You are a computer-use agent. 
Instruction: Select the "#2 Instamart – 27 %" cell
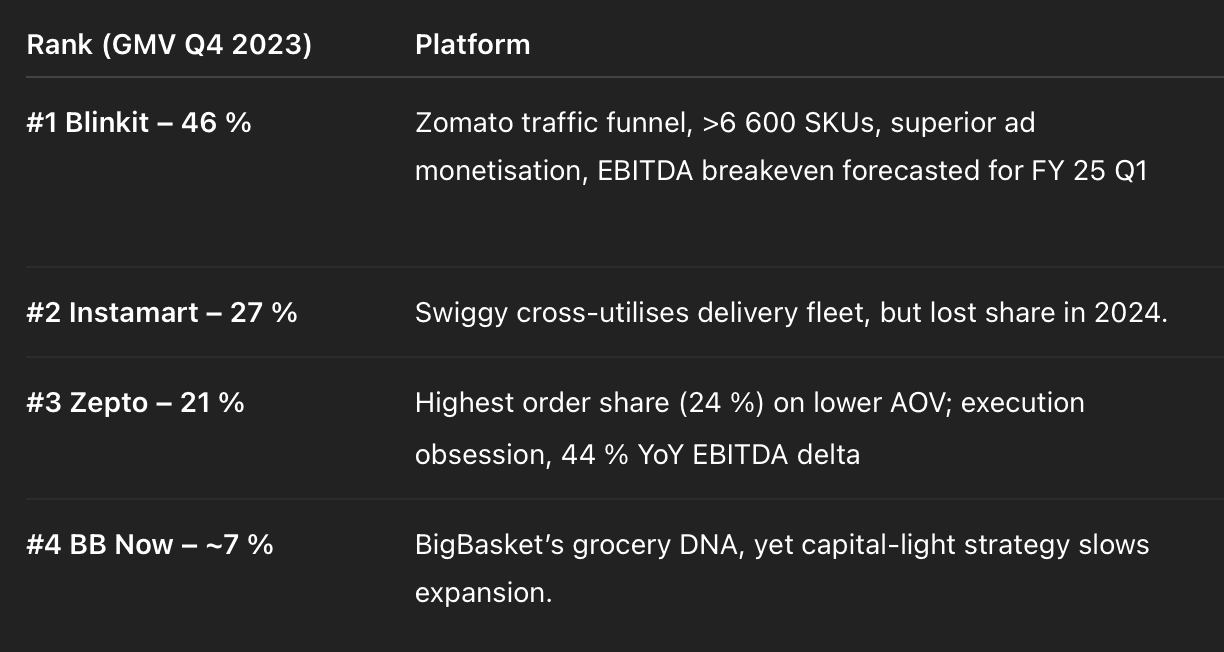(x=162, y=313)
